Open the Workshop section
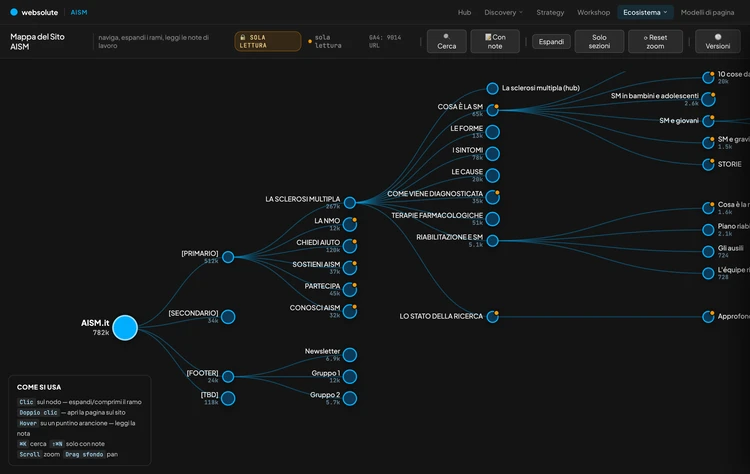 pyautogui.click(x=593, y=12)
